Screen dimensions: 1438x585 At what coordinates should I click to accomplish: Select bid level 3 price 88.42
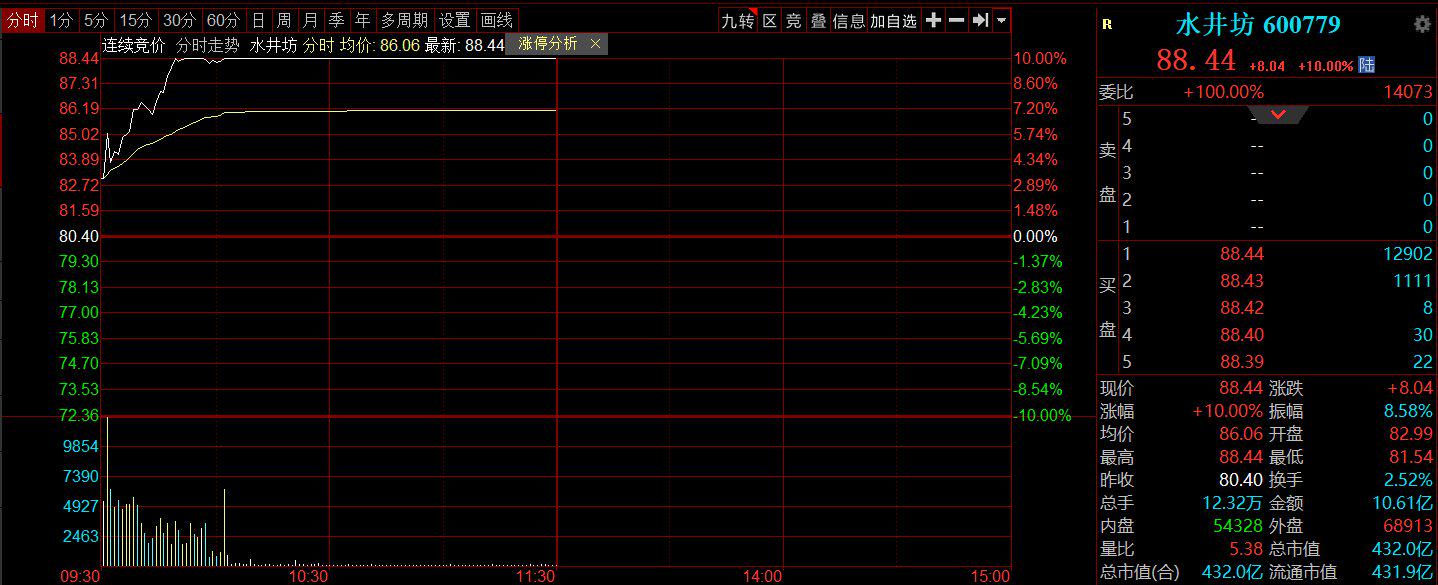click(x=1242, y=308)
